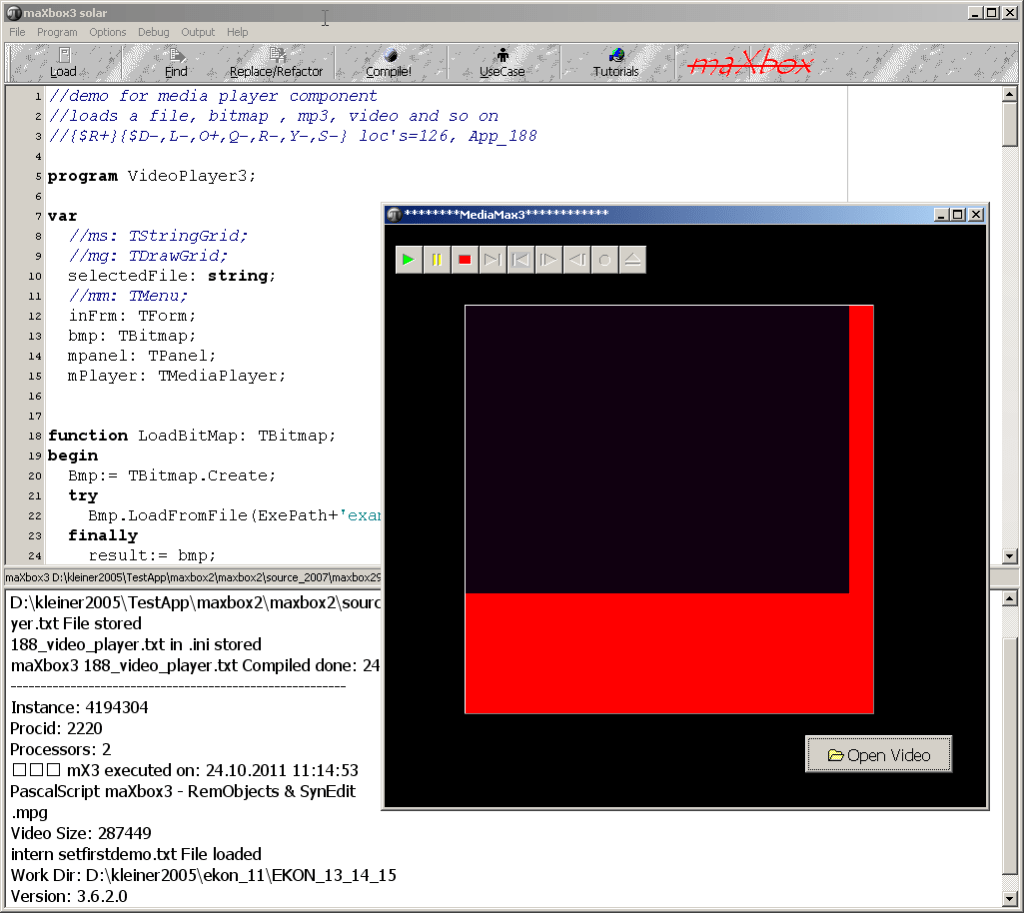The image size is (1024, 913).
Task: Open the UseCase tool
Action: pos(502,63)
